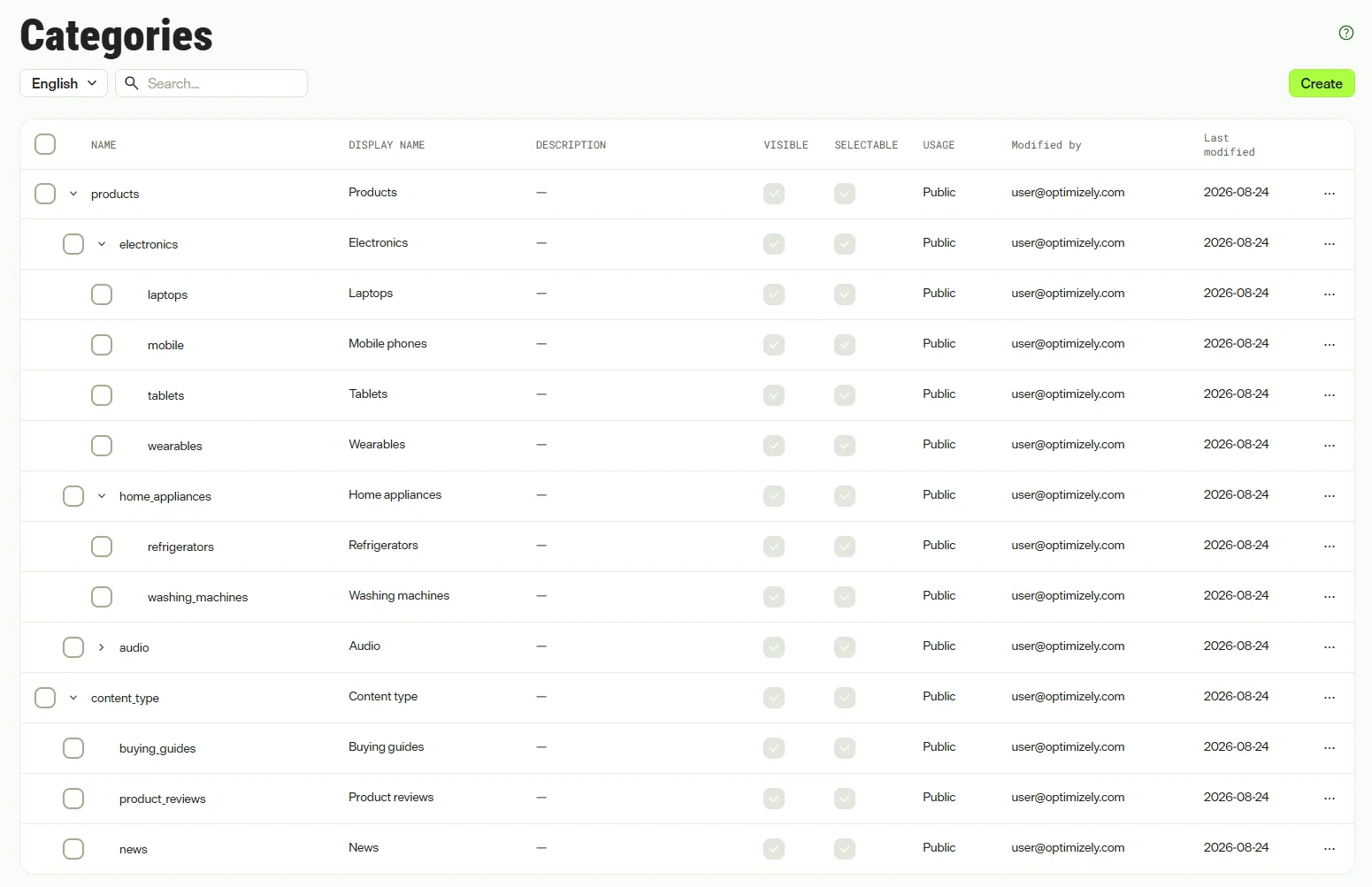1372x887 pixels.
Task: Click the Create button
Action: [x=1322, y=83]
